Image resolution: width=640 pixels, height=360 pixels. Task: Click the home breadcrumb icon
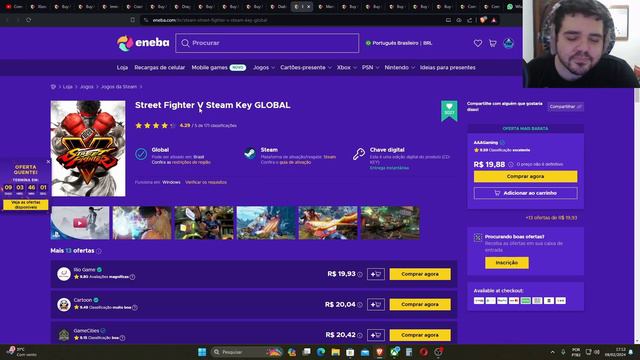pyautogui.click(x=53, y=87)
